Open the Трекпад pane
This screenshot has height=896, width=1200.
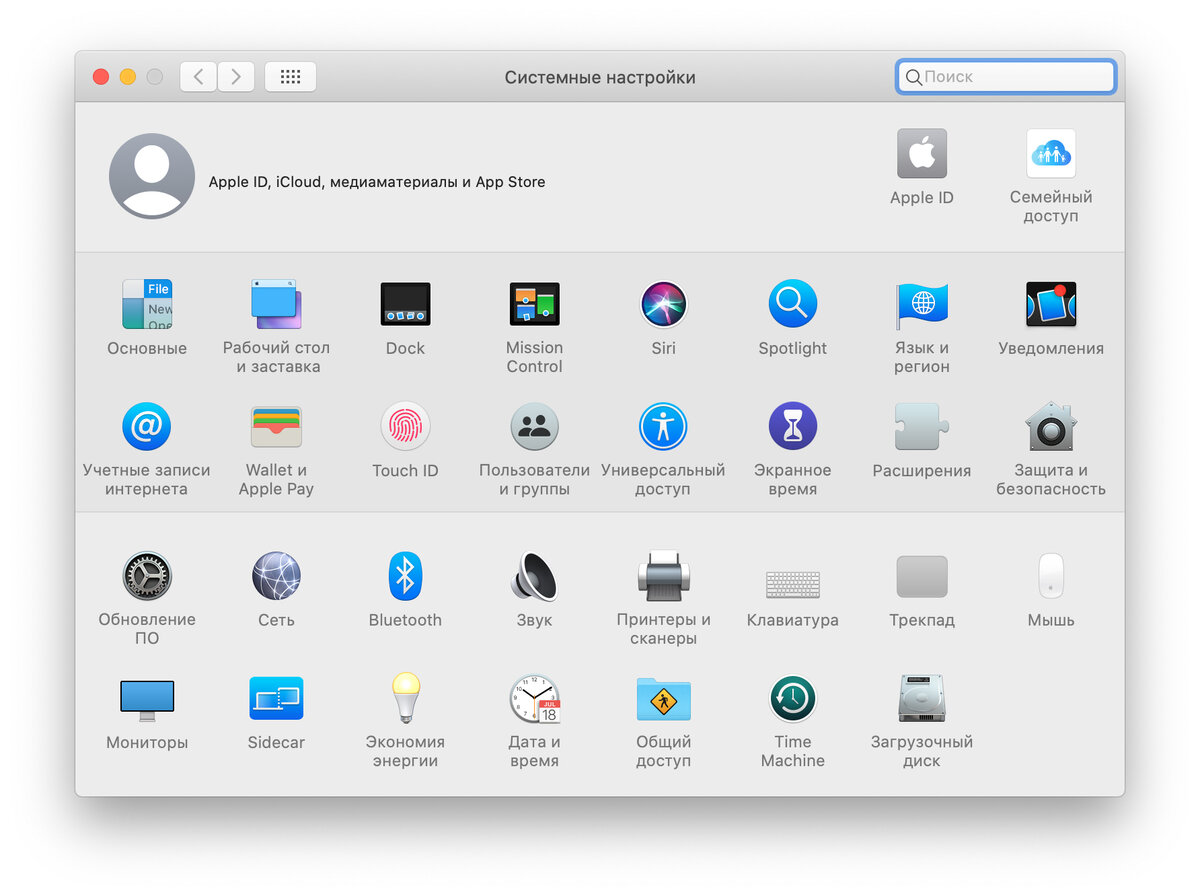pos(921,577)
